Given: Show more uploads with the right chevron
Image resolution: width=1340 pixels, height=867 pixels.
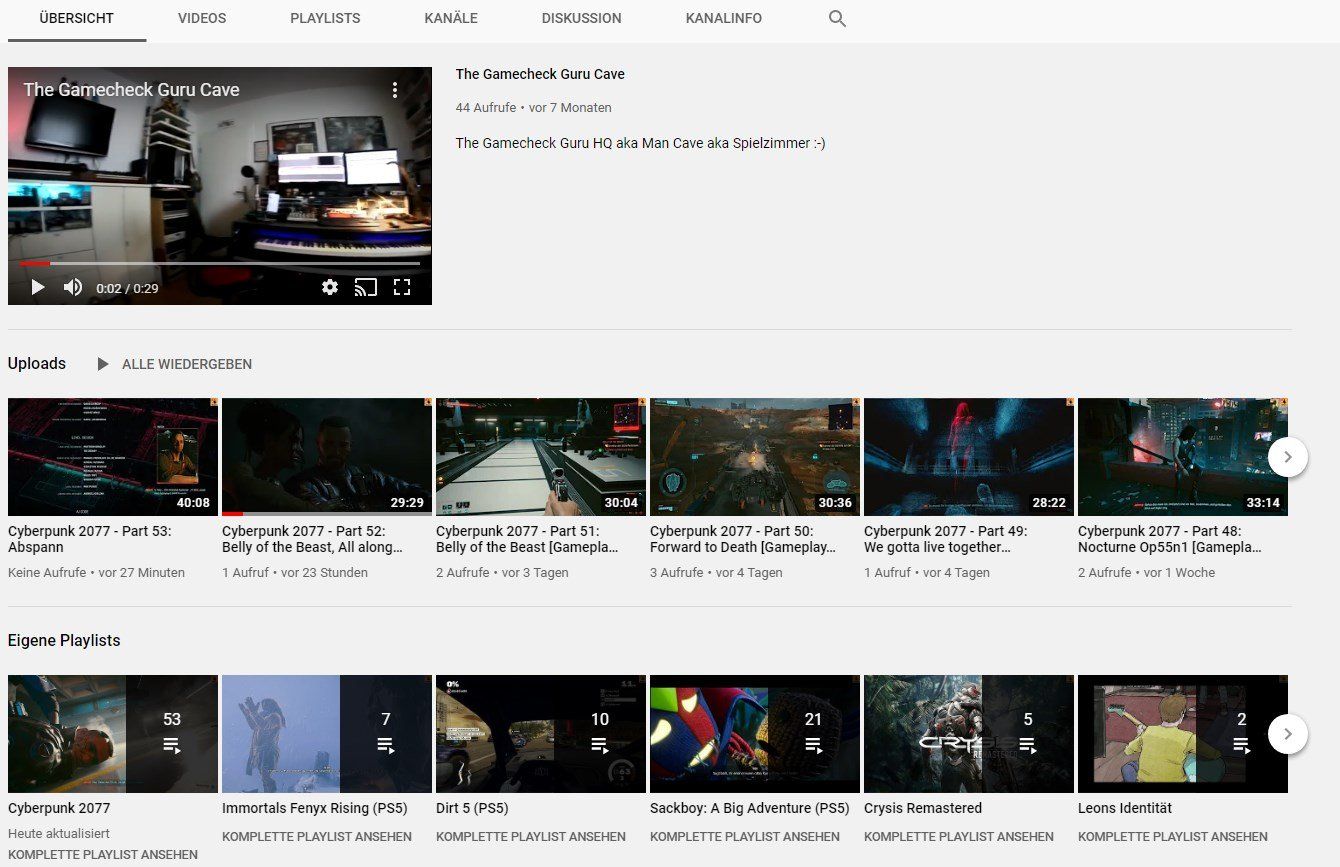Looking at the screenshot, I should 1288,457.
